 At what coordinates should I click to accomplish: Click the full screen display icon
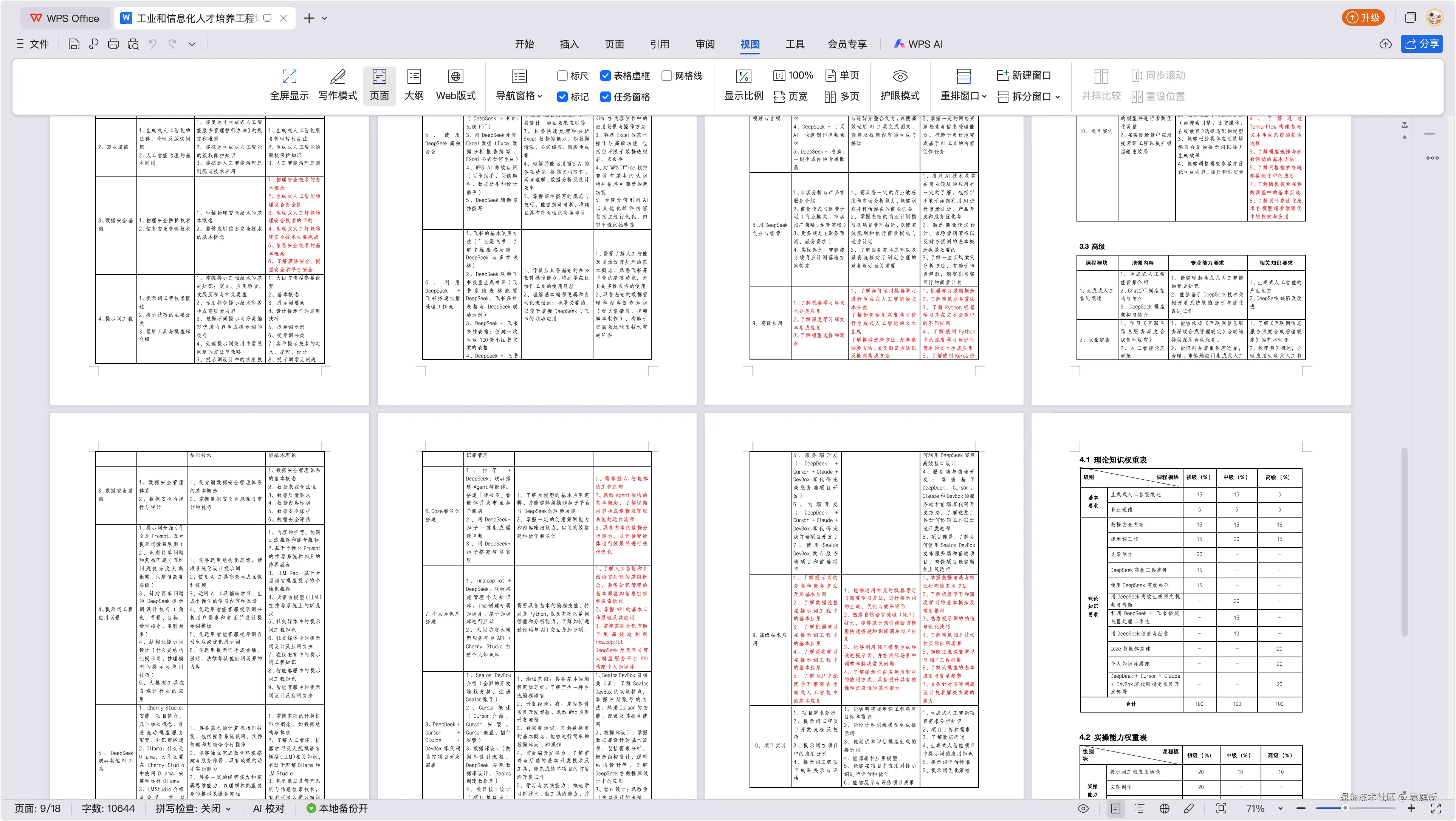(x=289, y=77)
